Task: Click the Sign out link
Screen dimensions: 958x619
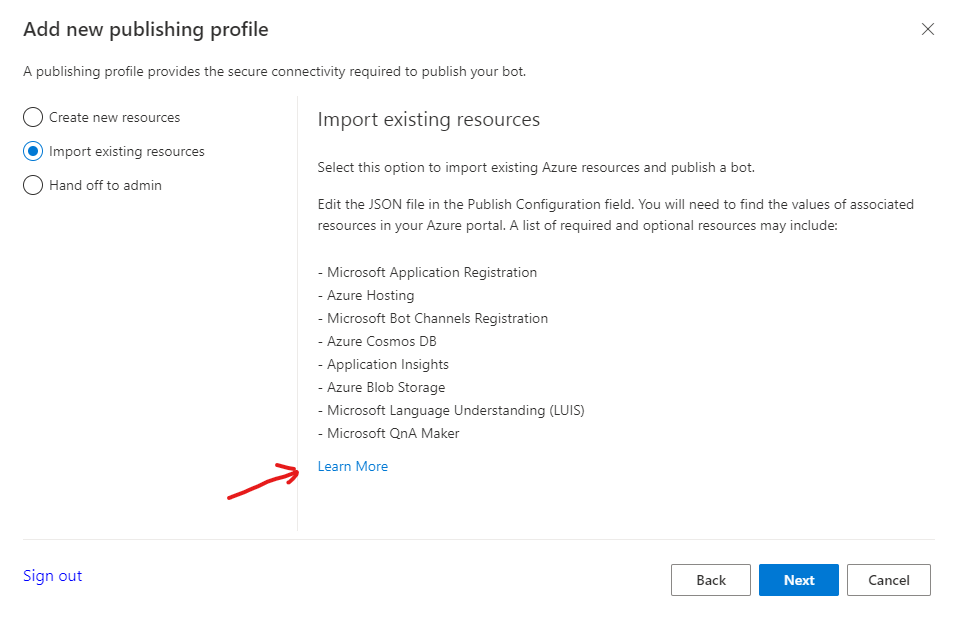Action: pyautogui.click(x=53, y=576)
